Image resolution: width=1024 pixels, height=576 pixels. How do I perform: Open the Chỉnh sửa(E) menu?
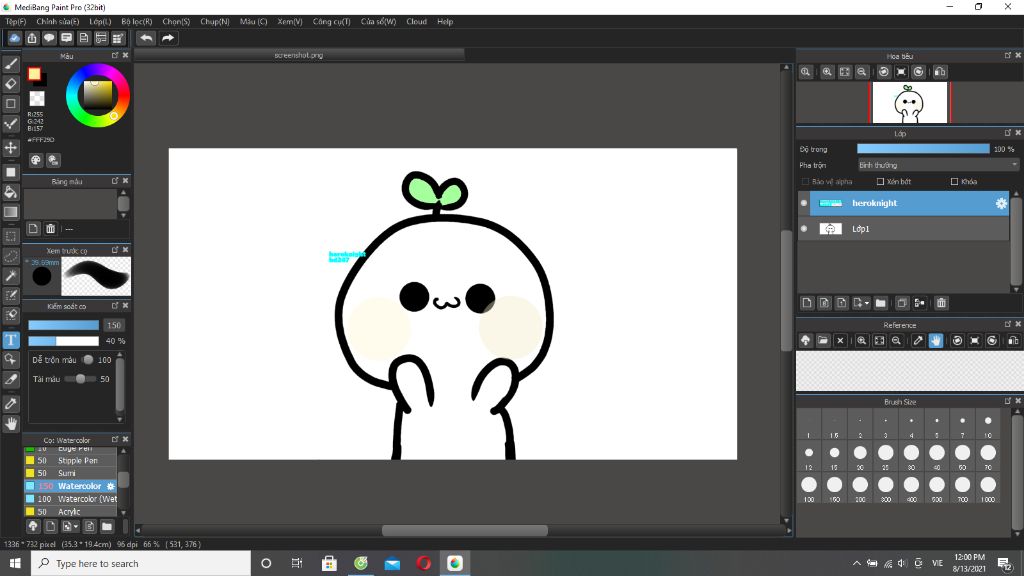pyautogui.click(x=57, y=22)
